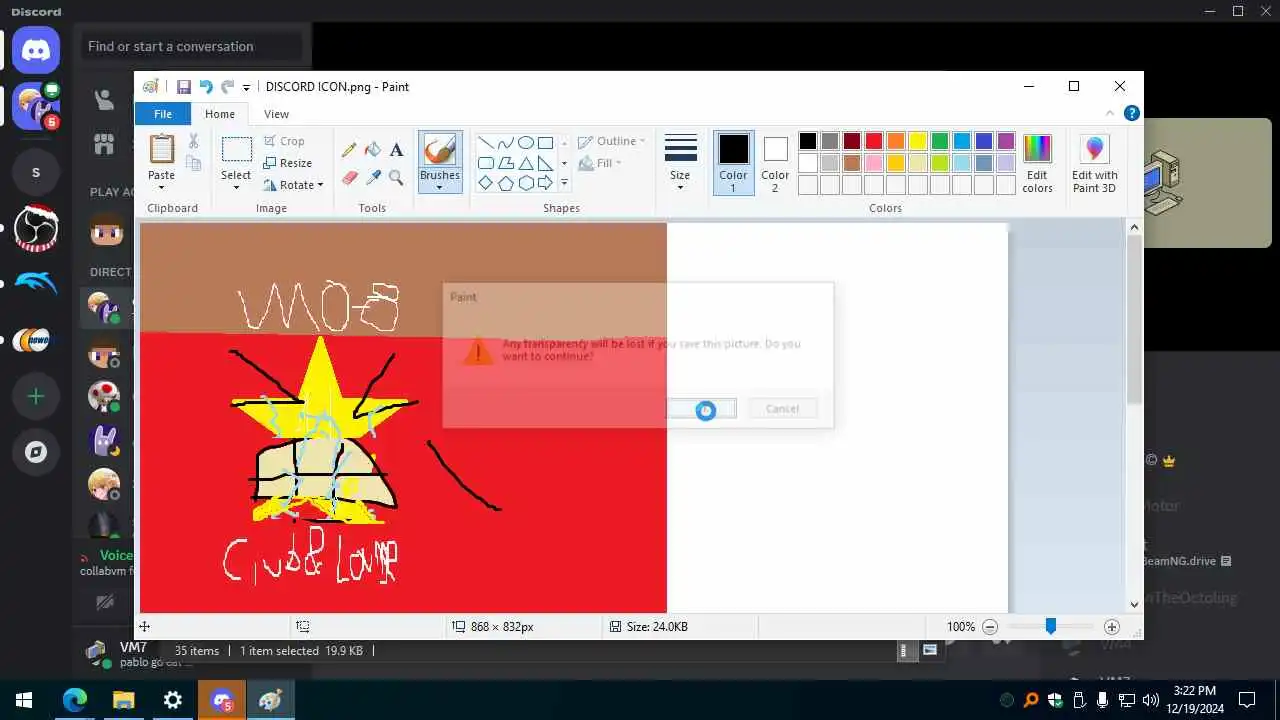Viewport: 1280px width, 720px height.
Task: Select the Eraser tool
Action: coord(349,177)
